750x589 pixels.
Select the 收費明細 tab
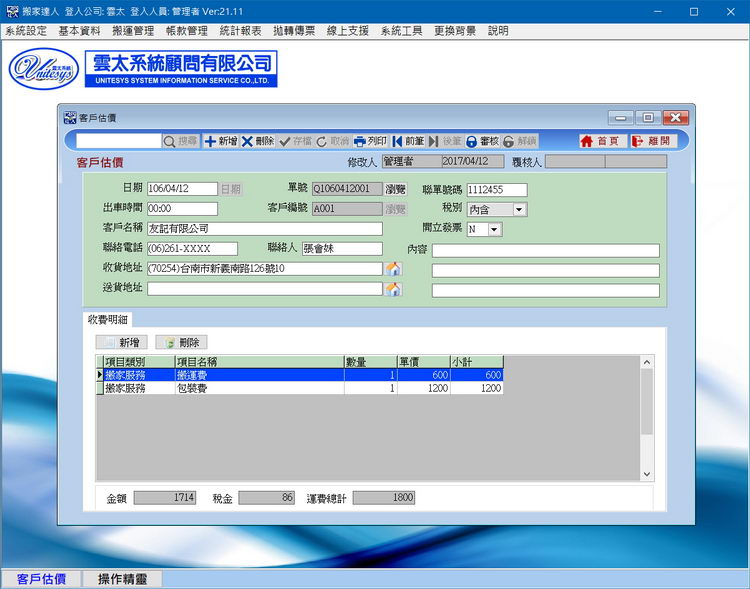pos(108,319)
